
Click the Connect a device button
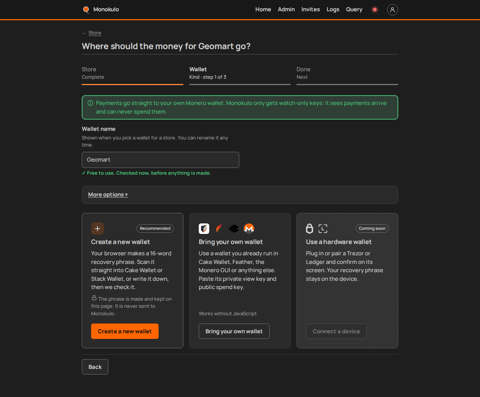pyautogui.click(x=336, y=331)
